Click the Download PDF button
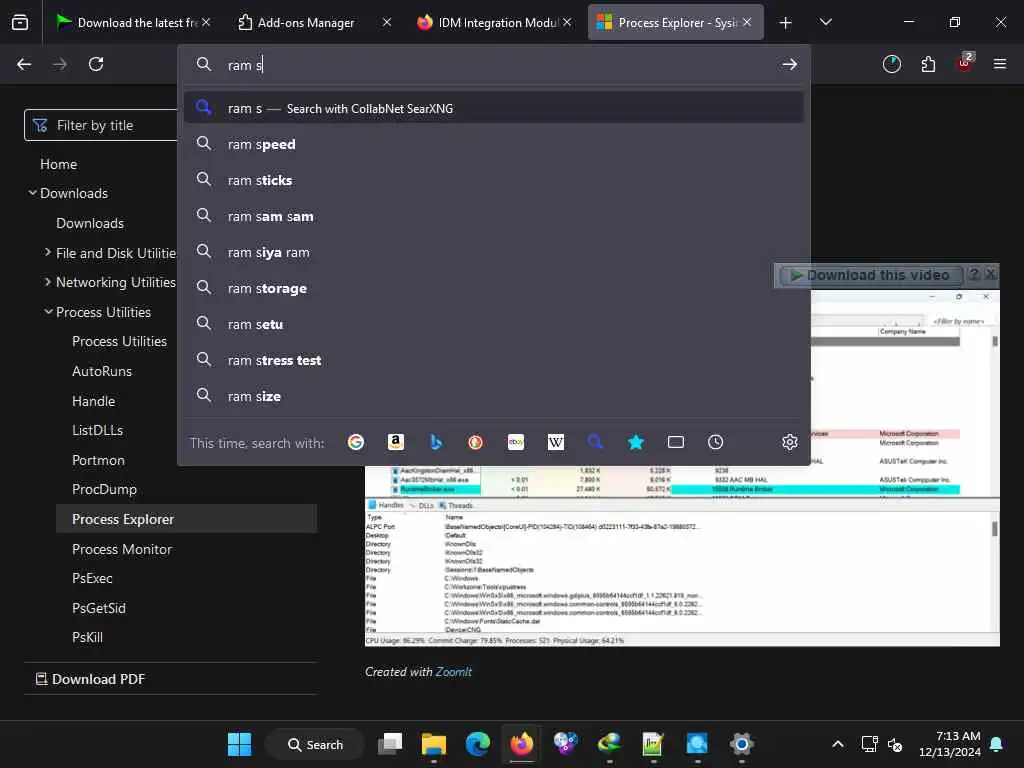The height and width of the screenshot is (768, 1024). coord(90,679)
